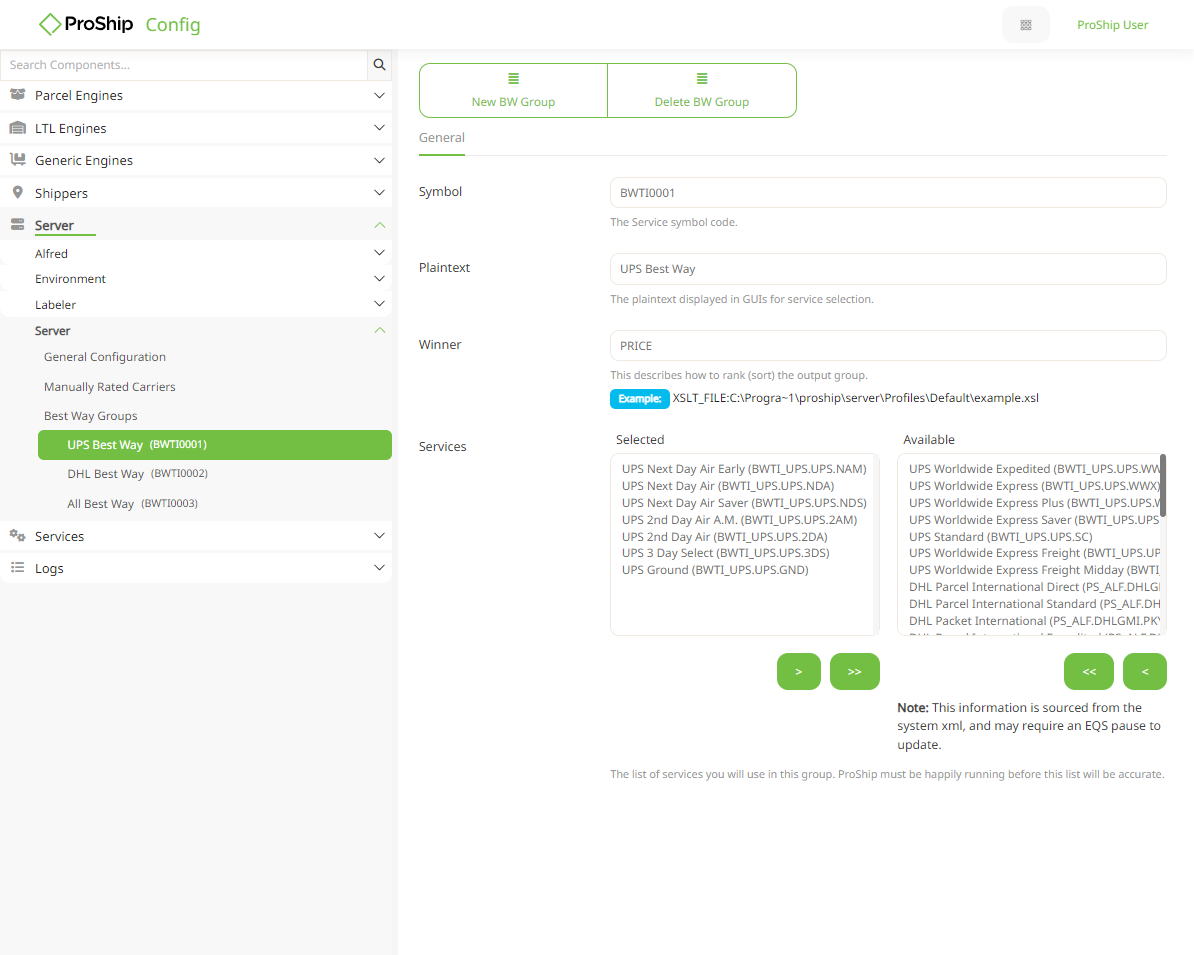Expand the Logs sidebar chevron

click(379, 568)
